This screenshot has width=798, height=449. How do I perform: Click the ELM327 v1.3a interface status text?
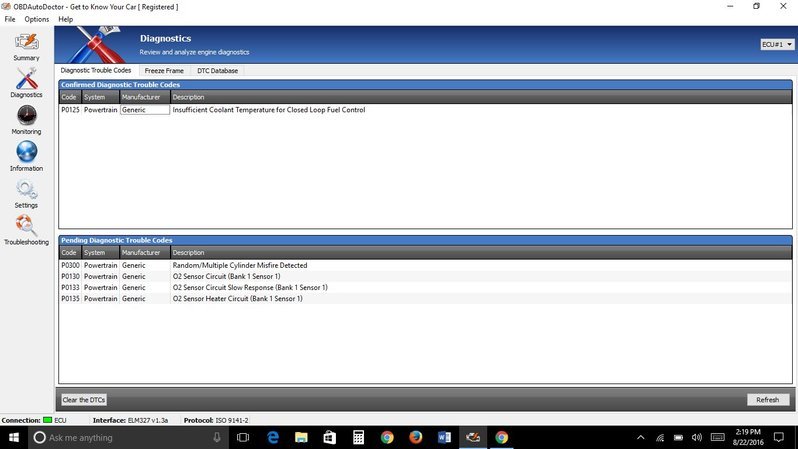click(148, 420)
